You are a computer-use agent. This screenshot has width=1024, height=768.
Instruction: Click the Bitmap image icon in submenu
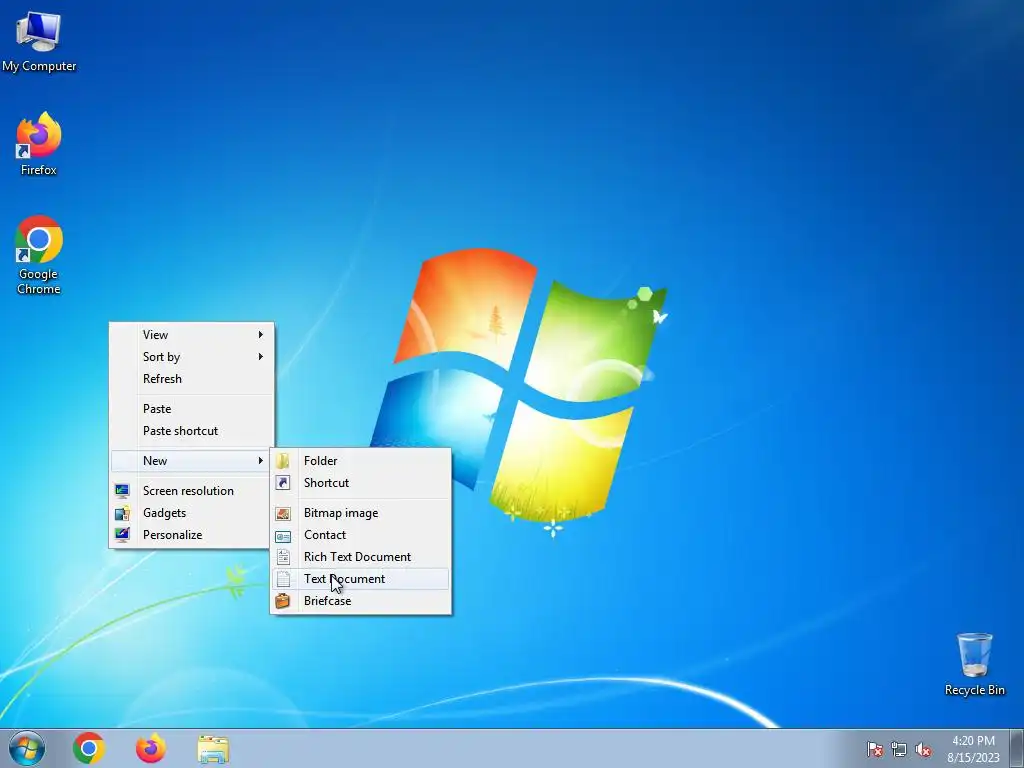tap(283, 513)
